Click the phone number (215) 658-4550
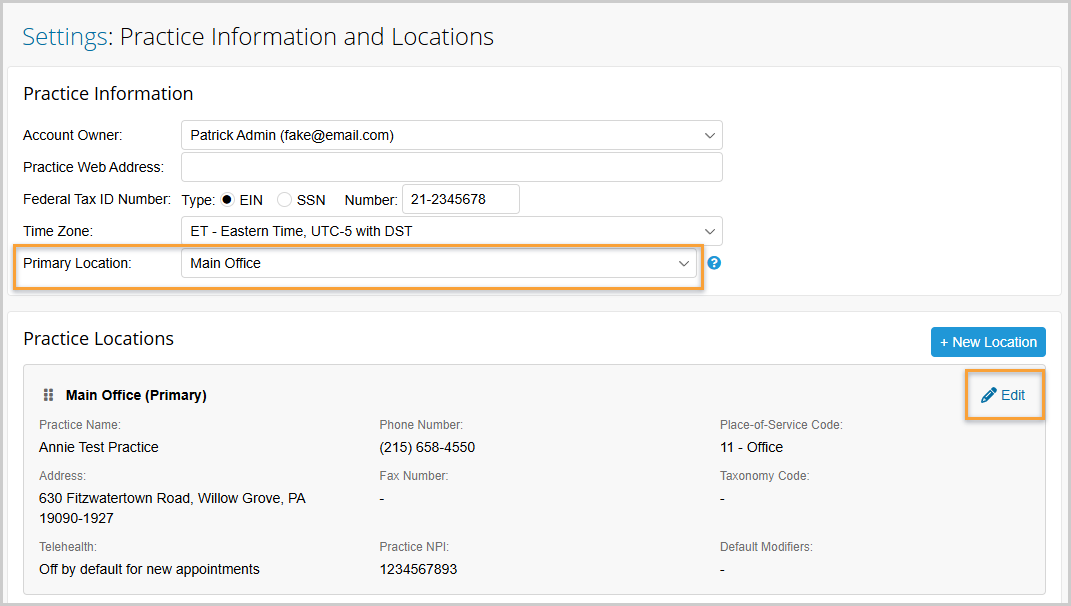 [x=427, y=447]
